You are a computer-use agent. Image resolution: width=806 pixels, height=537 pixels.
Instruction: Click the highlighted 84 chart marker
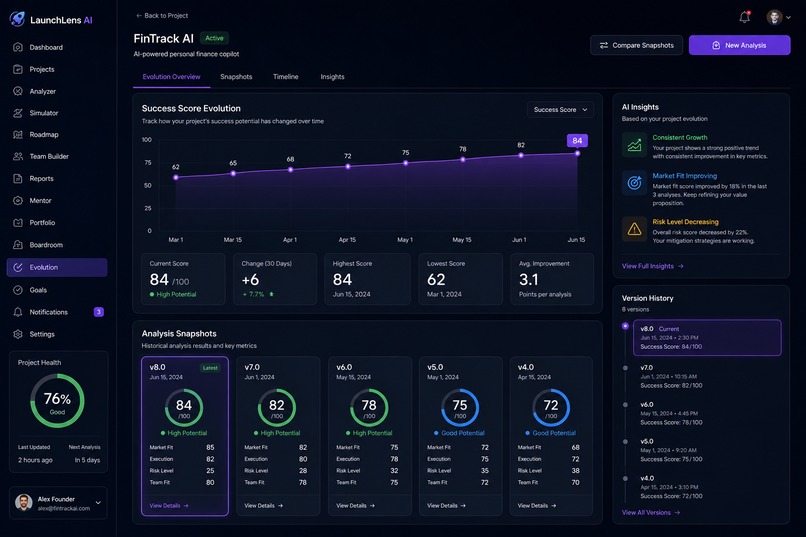click(577, 141)
